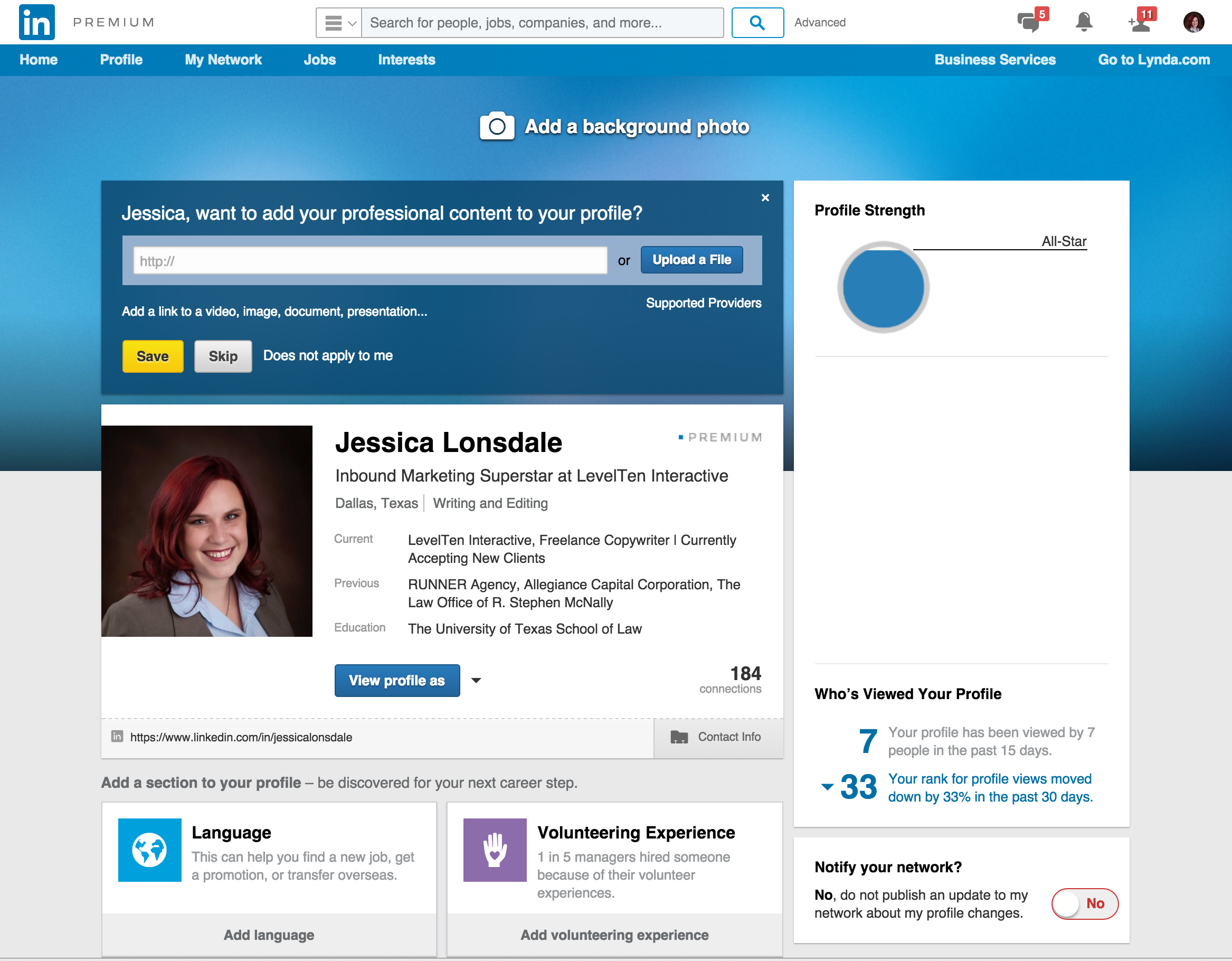Open the My Network menu
This screenshot has height=961, width=1232.
click(x=223, y=59)
